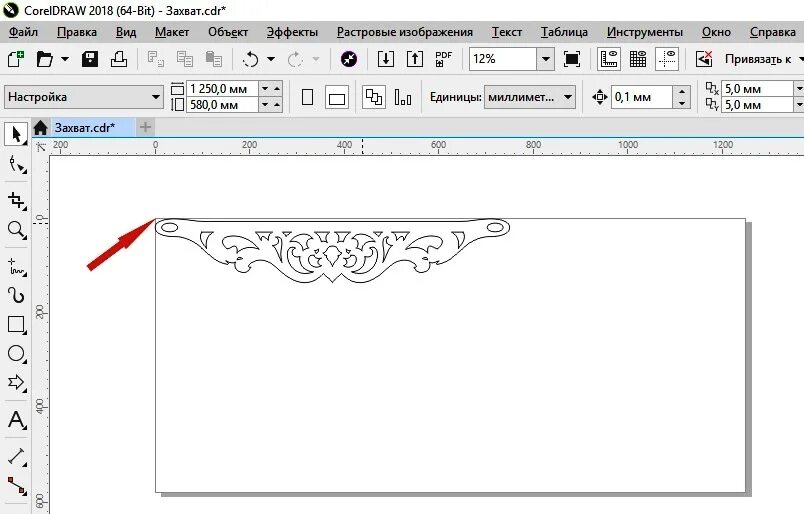Screen dimensions: 804x514
Task: Click the Cut icon in toolbar
Action: [155, 58]
